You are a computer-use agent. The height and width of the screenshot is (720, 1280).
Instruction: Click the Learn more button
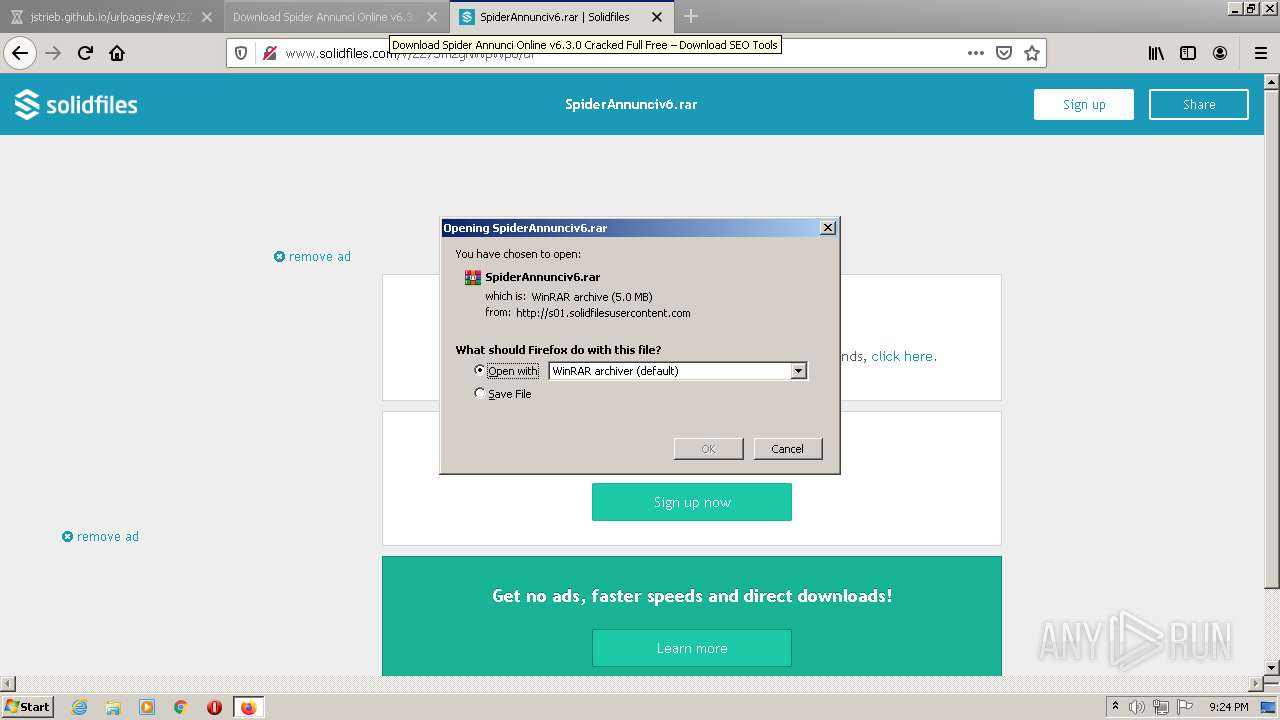[692, 648]
